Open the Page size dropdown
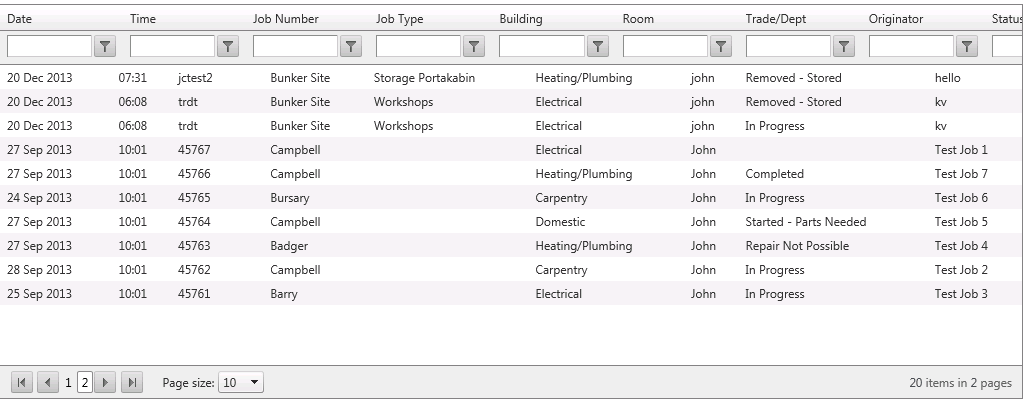Screen dimensions: 1030x405 coord(241,383)
